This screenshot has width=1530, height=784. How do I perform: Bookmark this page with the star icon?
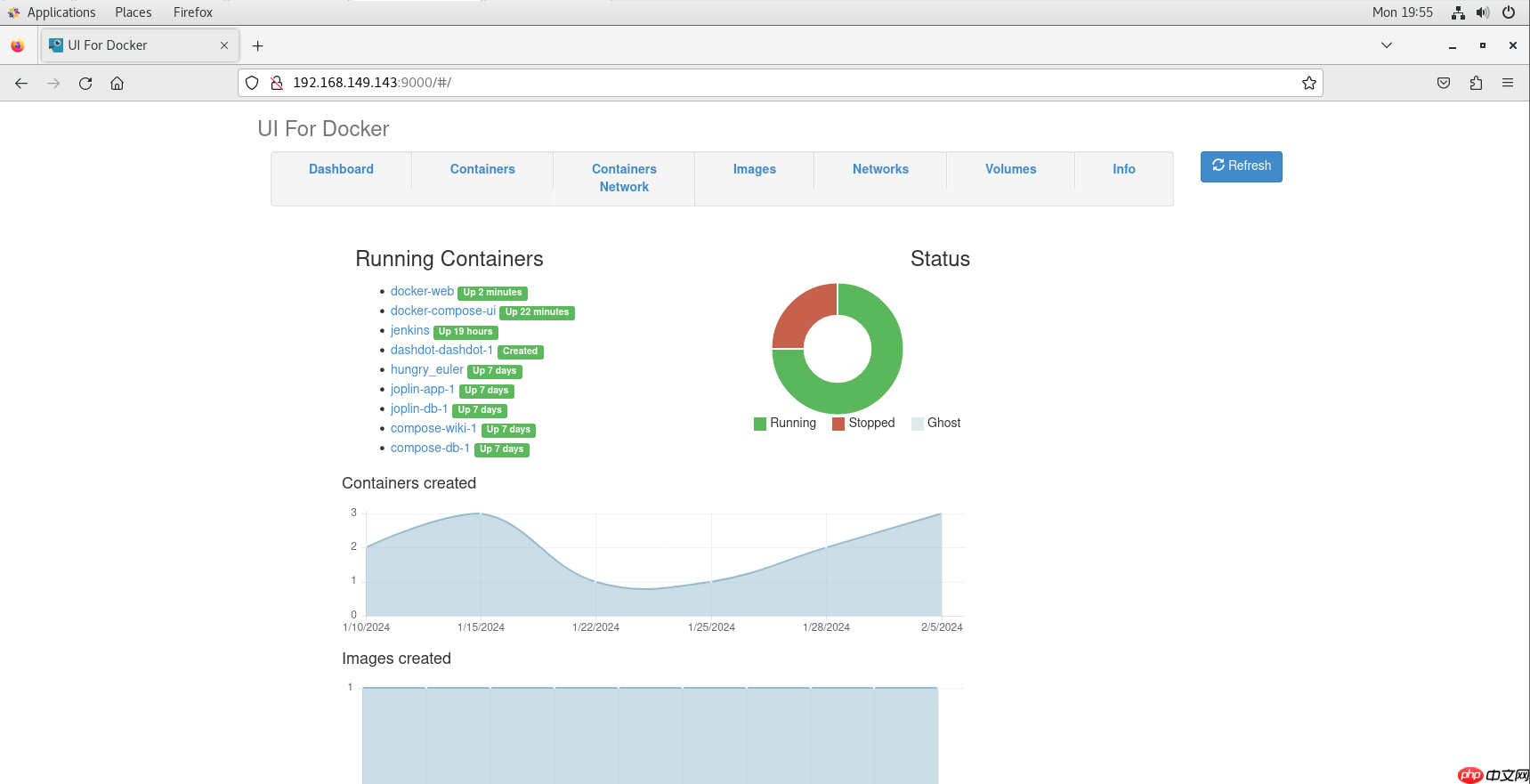(x=1309, y=83)
